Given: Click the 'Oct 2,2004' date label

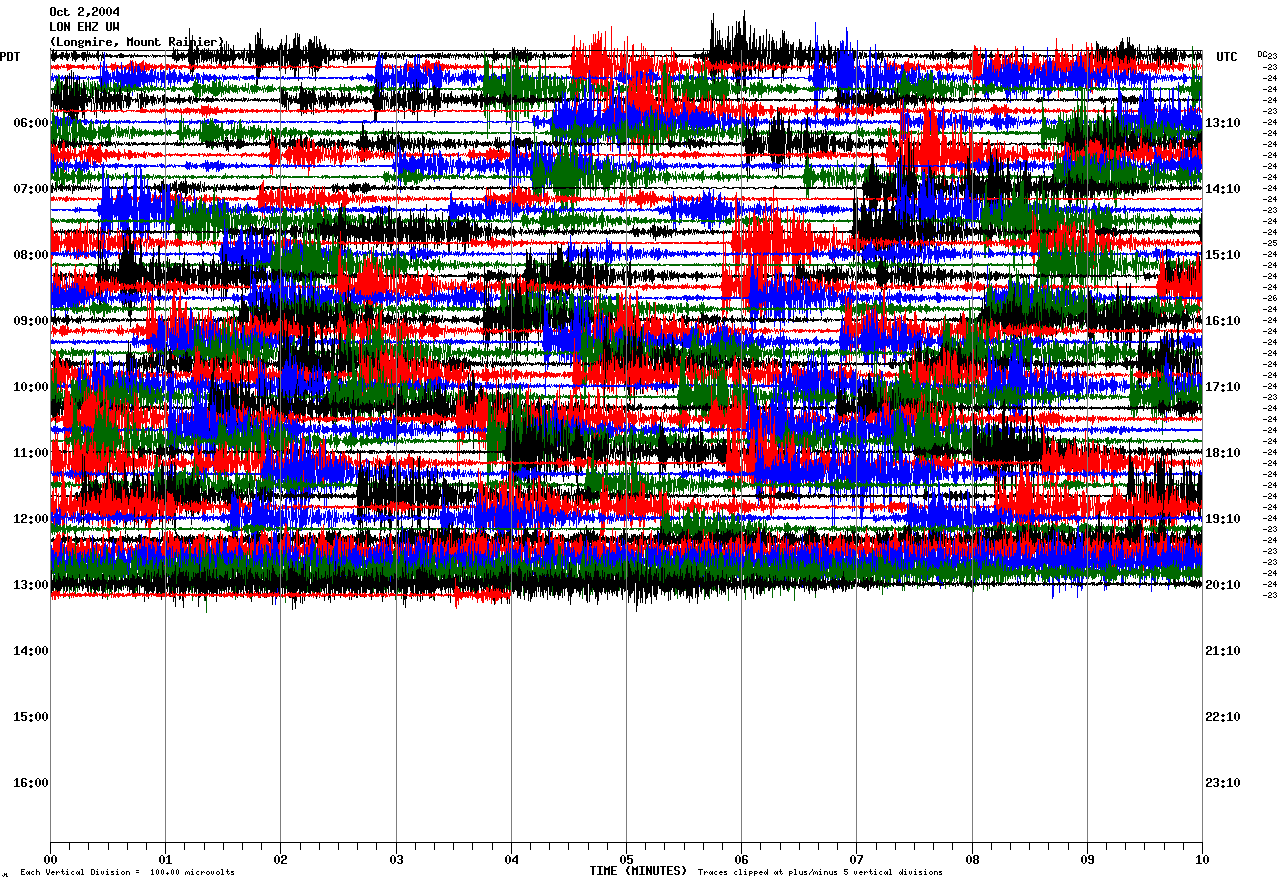Looking at the screenshot, I should (84, 12).
